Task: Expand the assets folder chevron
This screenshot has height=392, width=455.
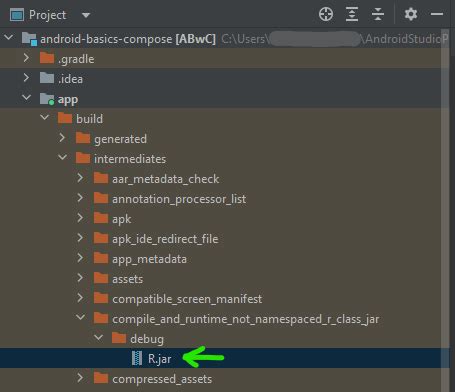Action: tap(80, 278)
